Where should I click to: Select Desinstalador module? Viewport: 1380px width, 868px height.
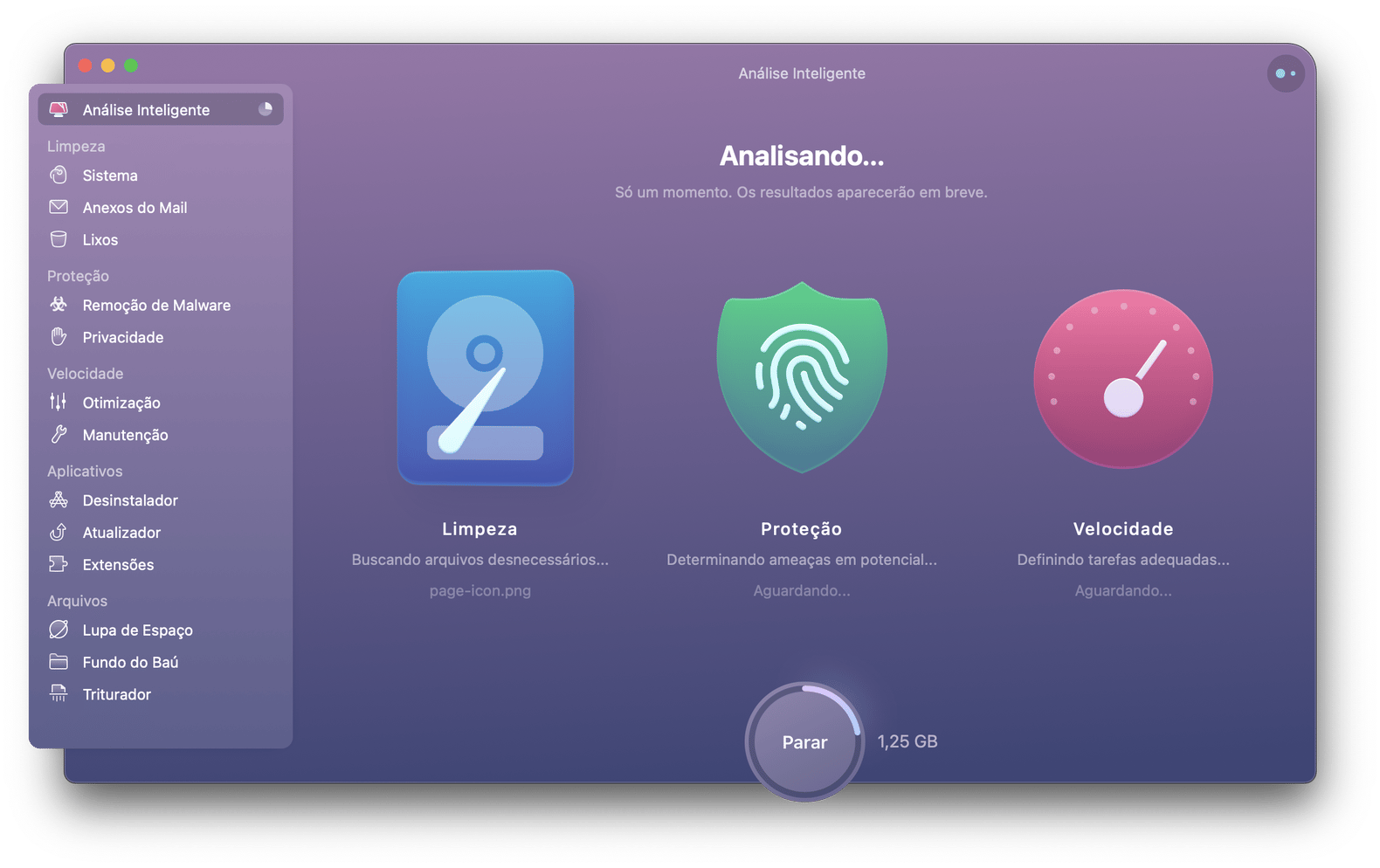pos(161,499)
